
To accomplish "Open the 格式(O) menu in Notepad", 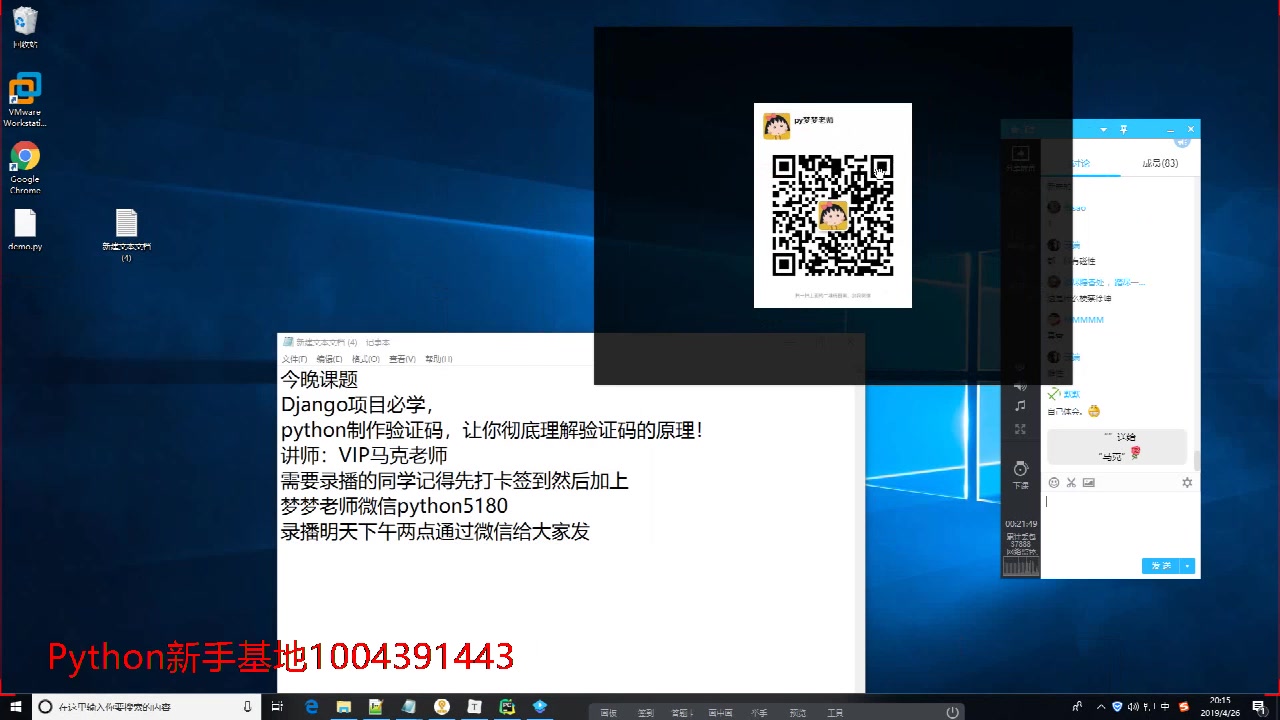I will [365, 359].
